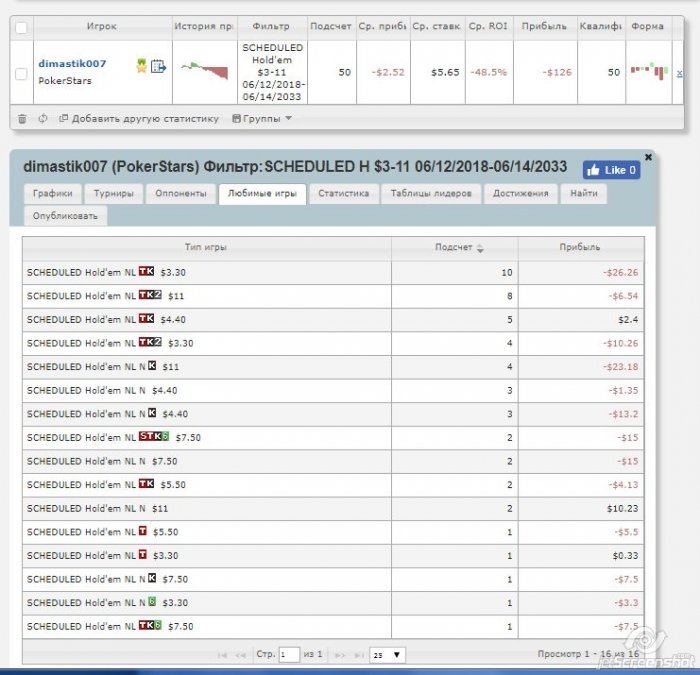This screenshot has width=700, height=675.
Task: Switch to the Статистика tab
Action: [x=344, y=194]
